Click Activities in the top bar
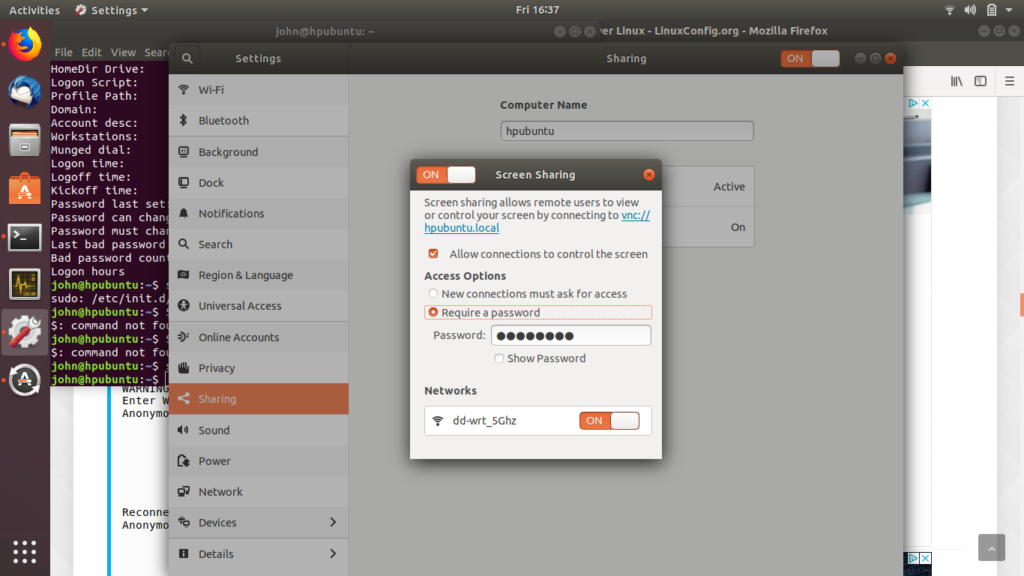The image size is (1024, 576). 35,10
